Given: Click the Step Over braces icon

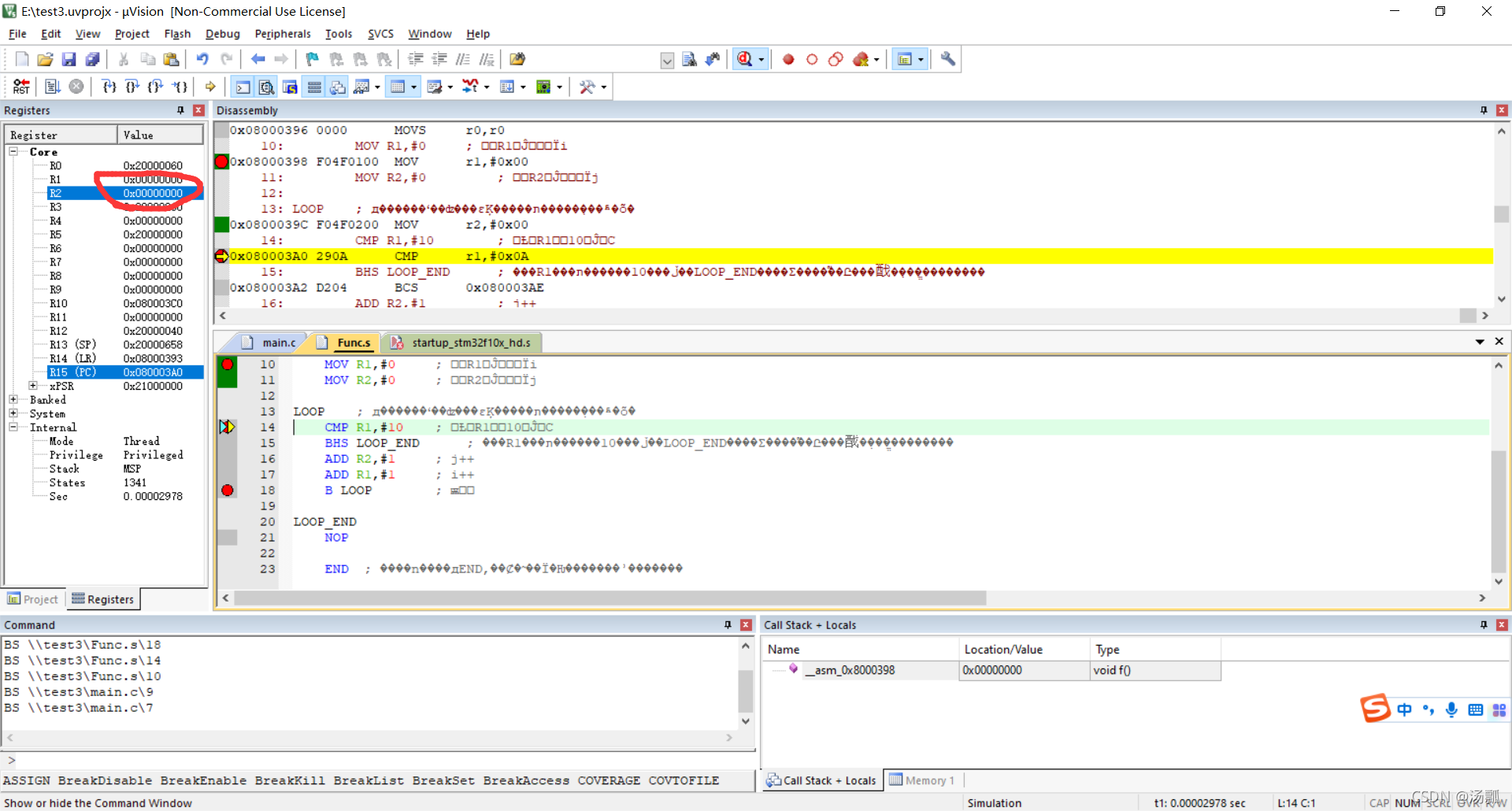Looking at the screenshot, I should [x=132, y=87].
